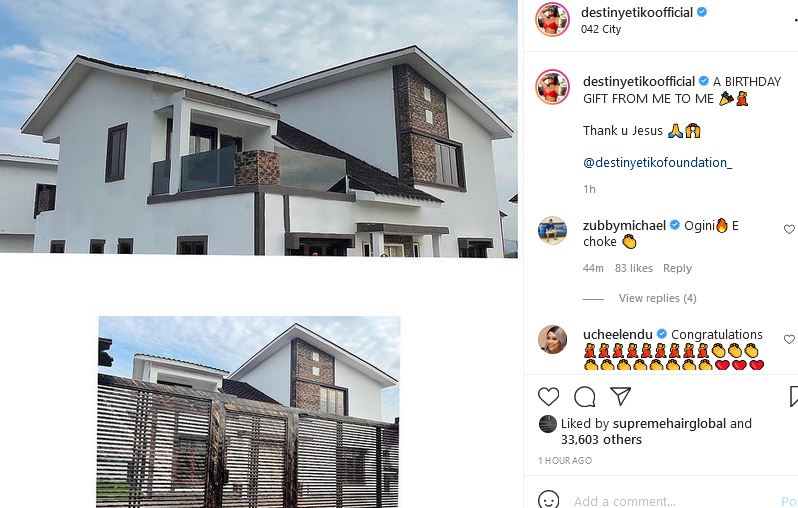
Task: Reply to zubbymichael's comment
Action: point(677,268)
